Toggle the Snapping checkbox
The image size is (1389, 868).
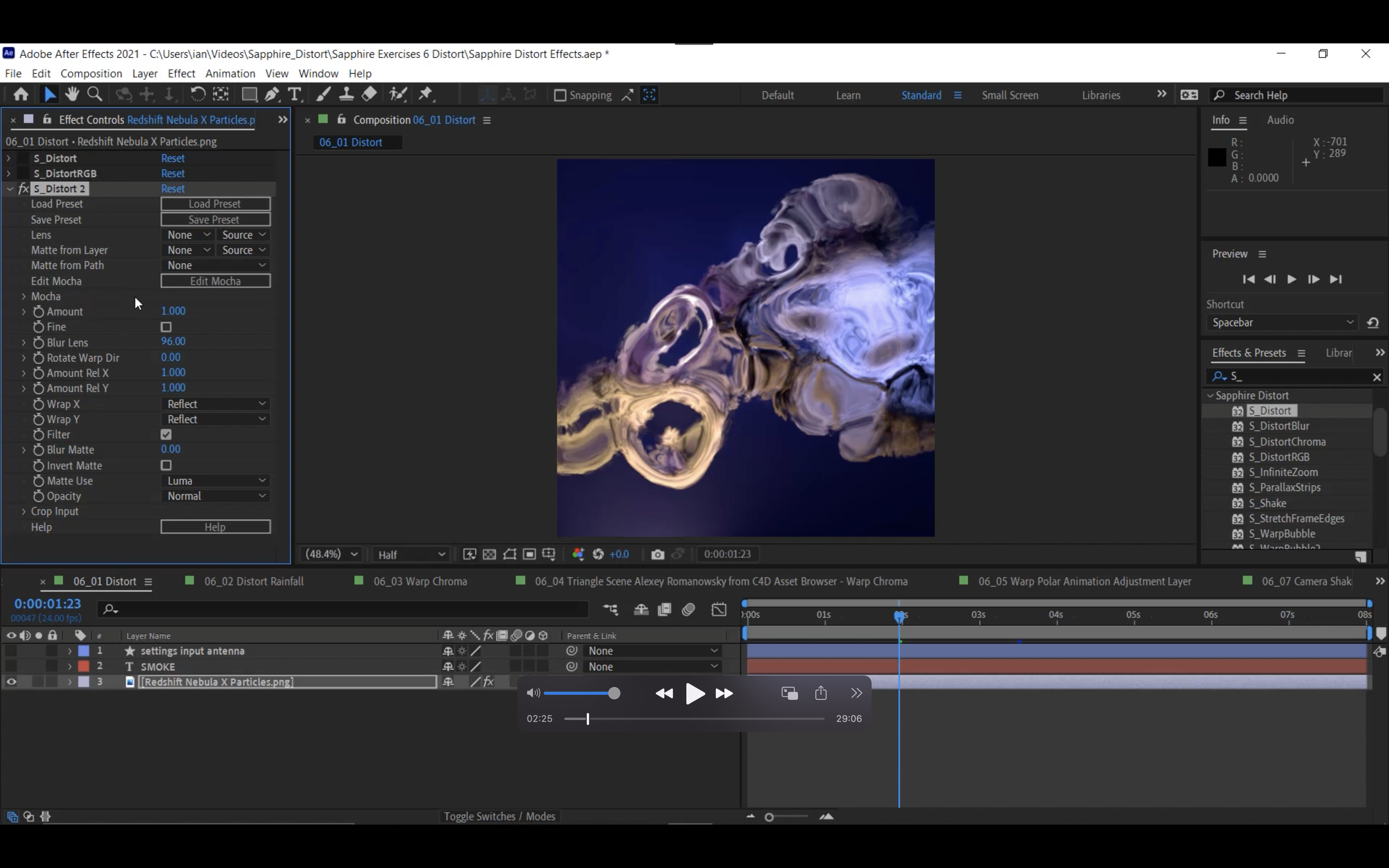(x=560, y=95)
